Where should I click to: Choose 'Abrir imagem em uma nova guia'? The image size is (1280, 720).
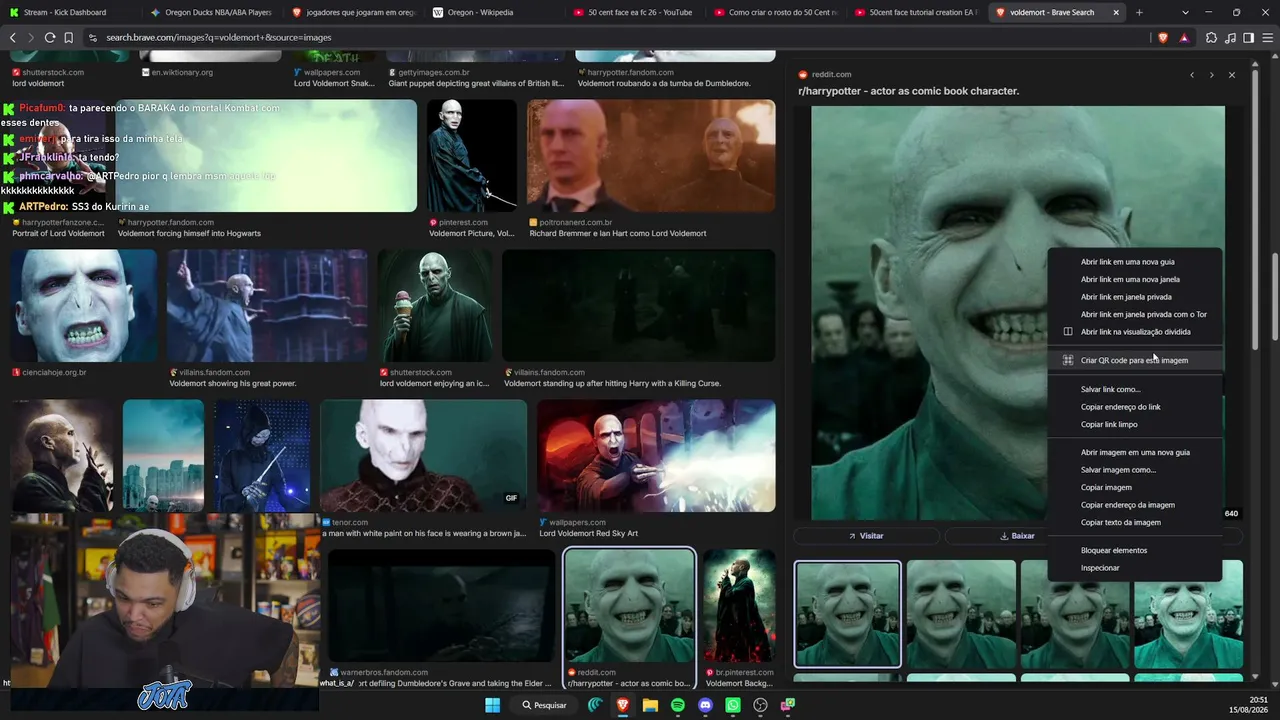1135,452
